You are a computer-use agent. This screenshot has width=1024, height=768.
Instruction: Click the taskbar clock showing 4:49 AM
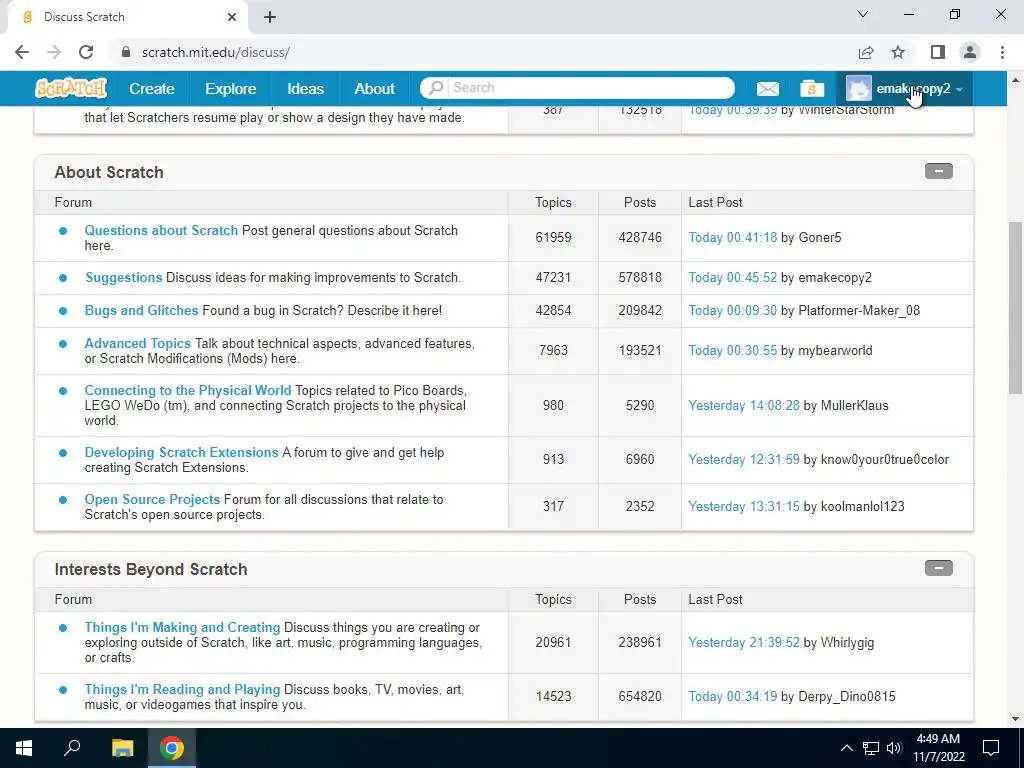[x=938, y=748]
